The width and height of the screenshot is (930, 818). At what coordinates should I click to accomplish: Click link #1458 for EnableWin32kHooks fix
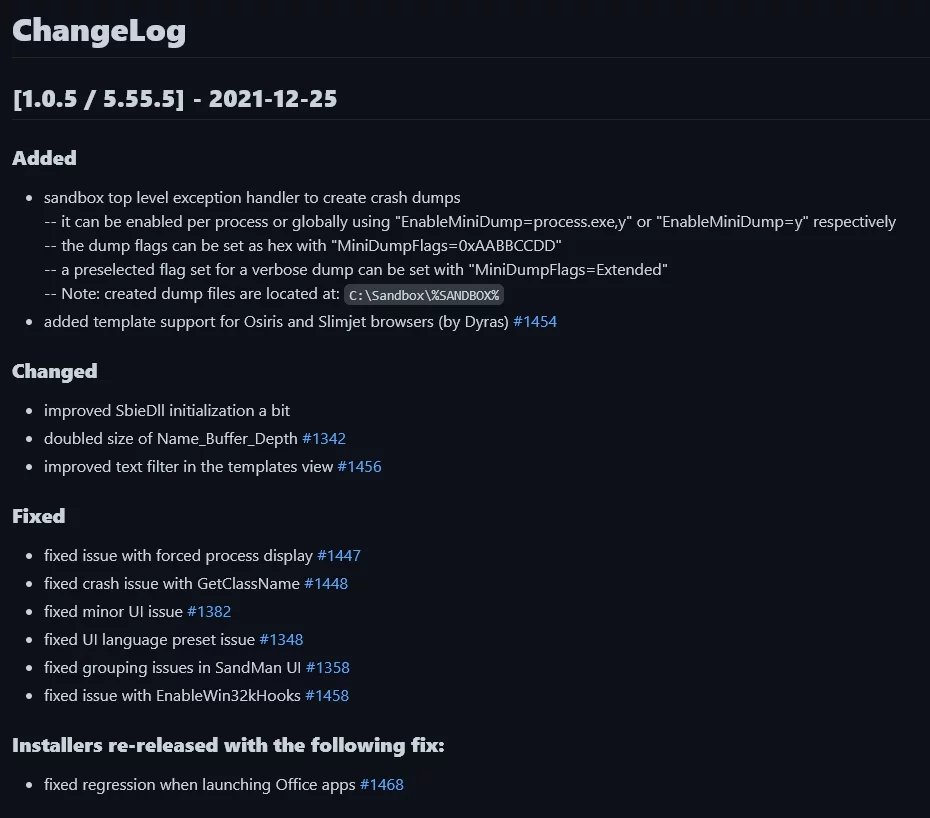(327, 695)
